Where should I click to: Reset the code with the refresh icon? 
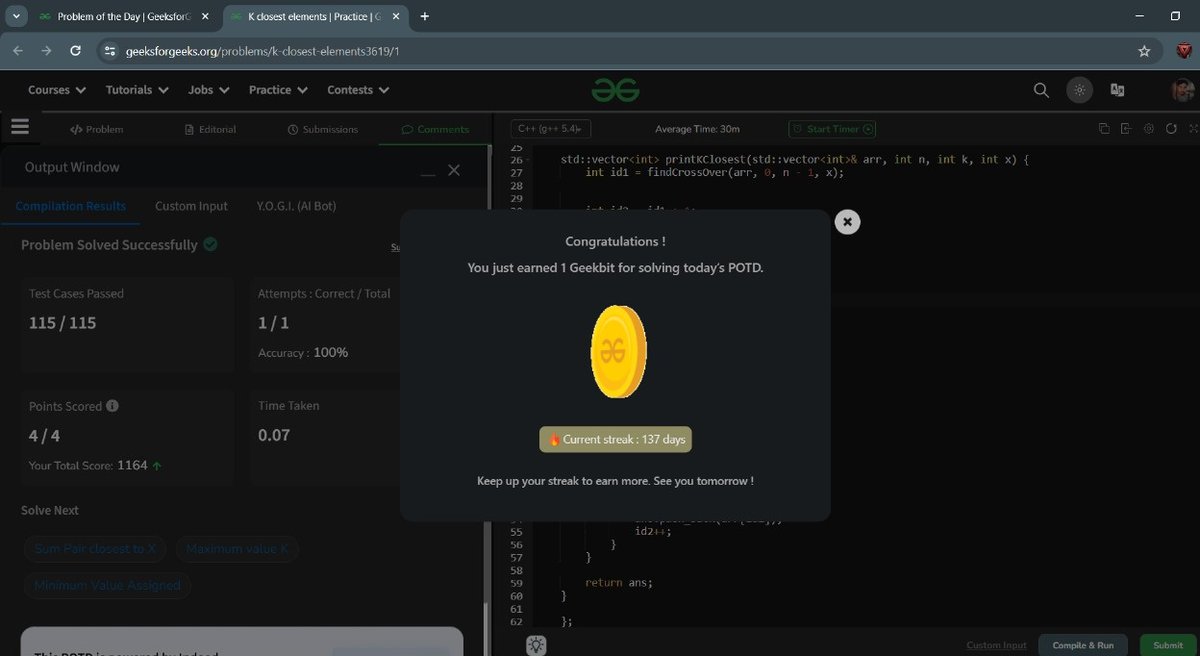1172,129
